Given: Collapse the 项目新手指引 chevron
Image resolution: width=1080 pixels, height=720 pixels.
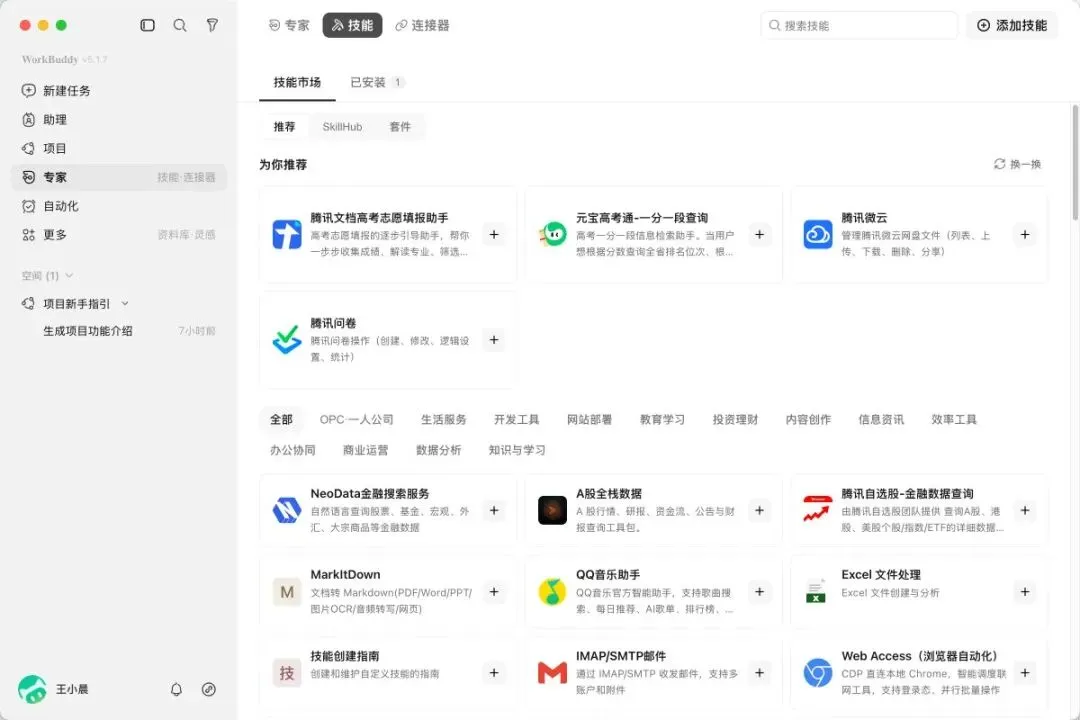Looking at the screenshot, I should click(125, 303).
